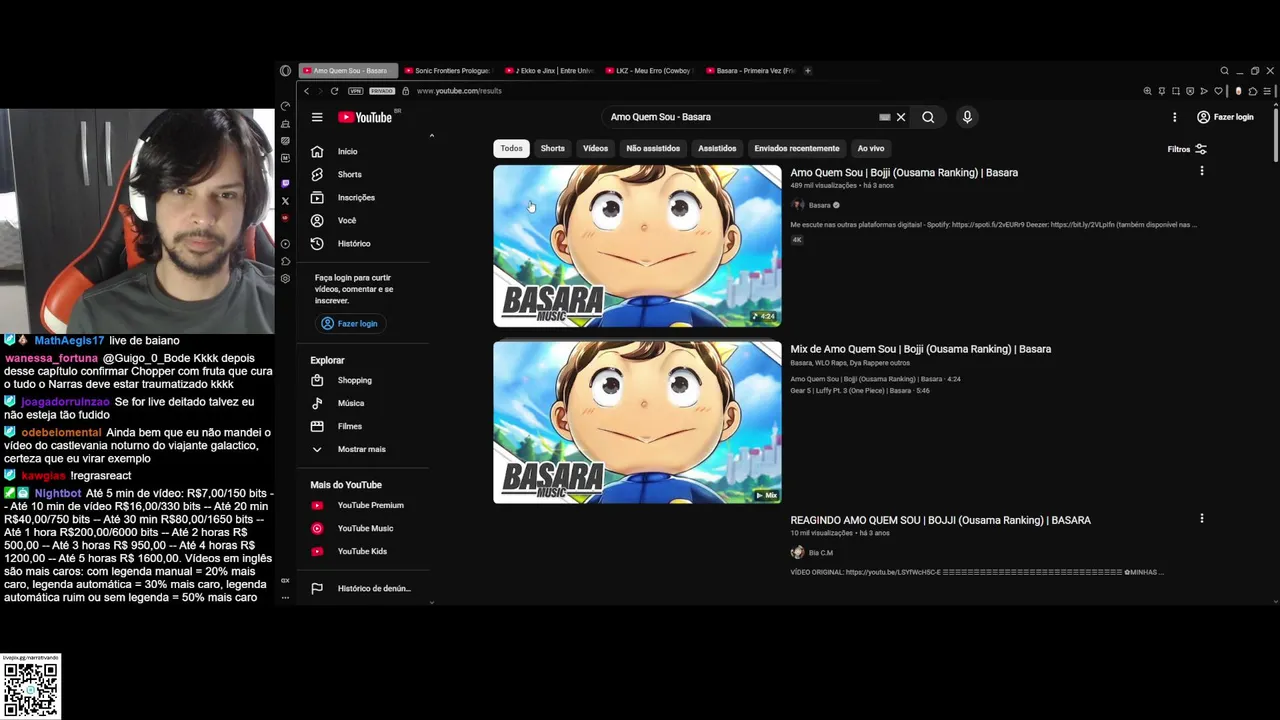The image size is (1280, 720).
Task: Click Fazer login button in the sidebar
Action: (x=349, y=324)
